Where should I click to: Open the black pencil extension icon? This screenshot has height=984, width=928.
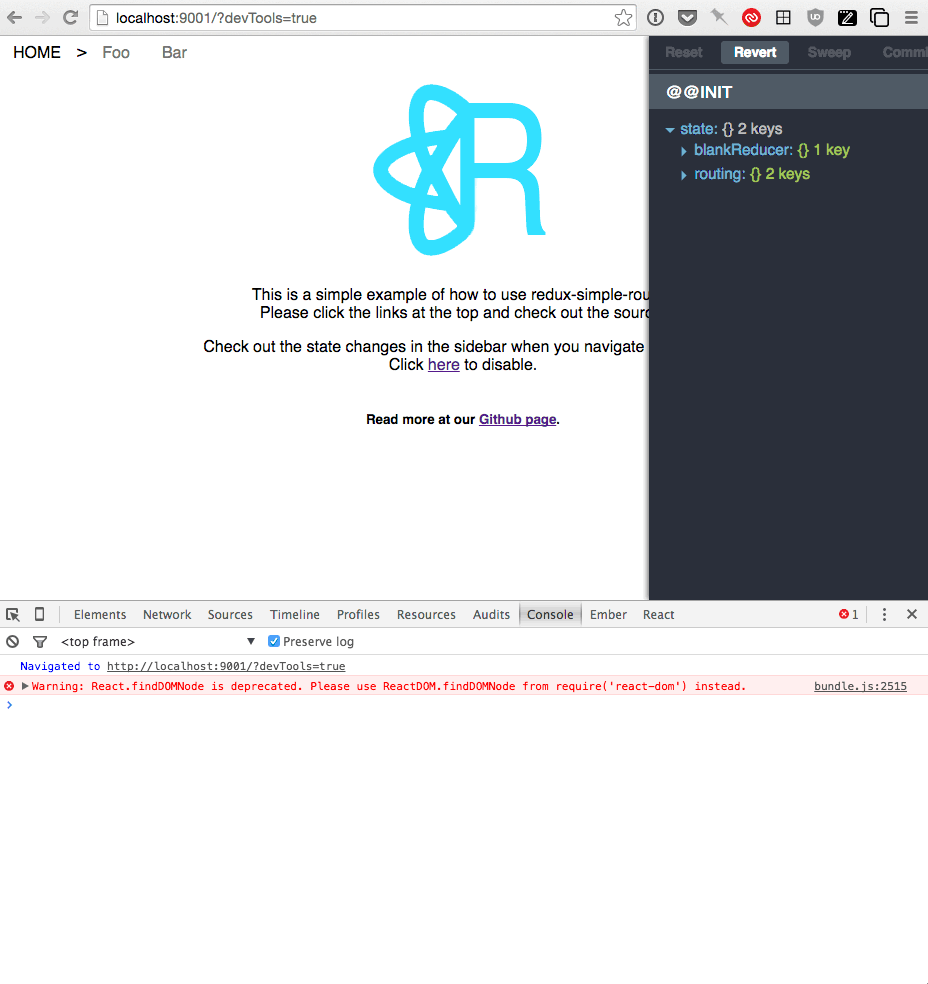[847, 18]
